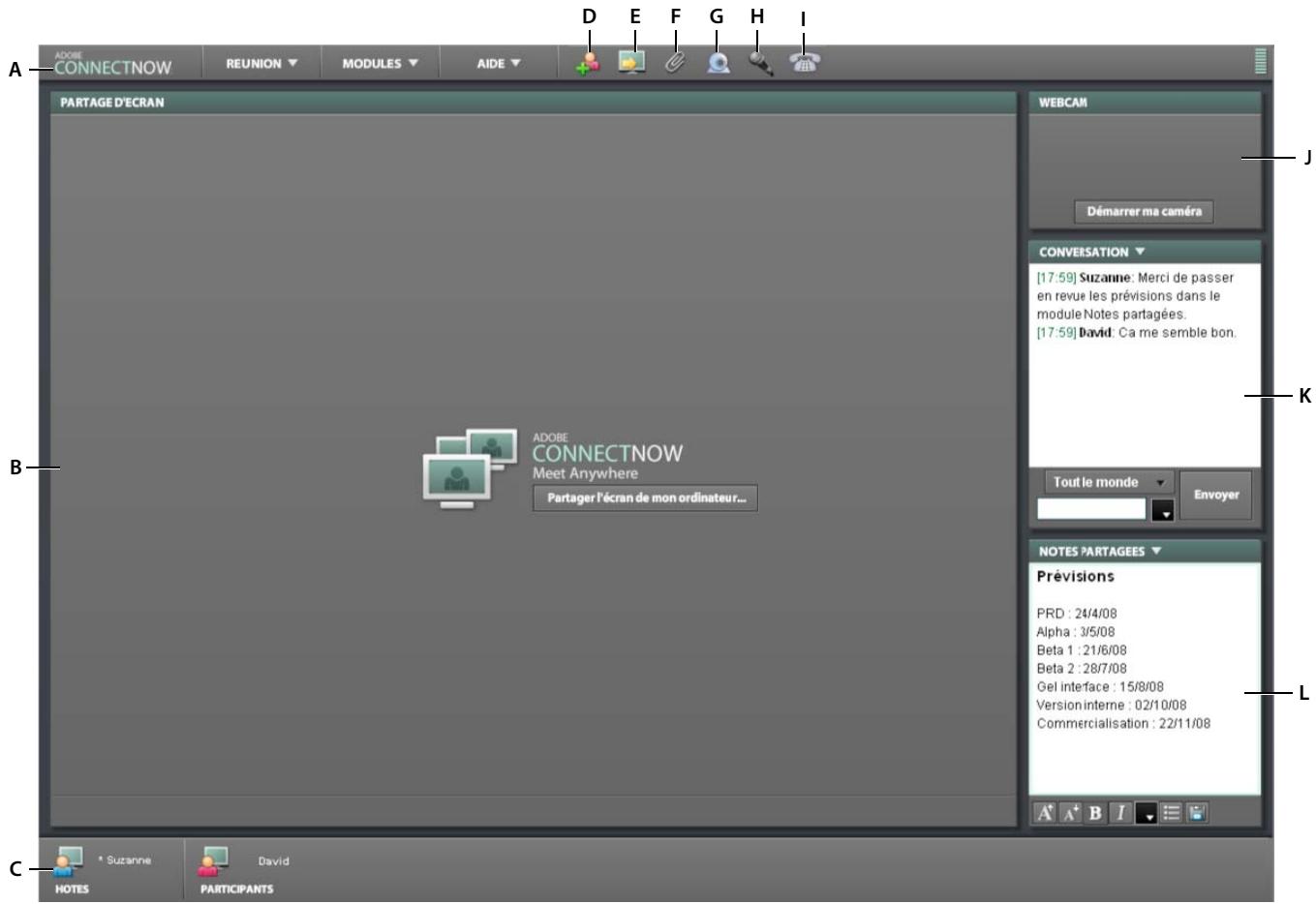1316x904 pixels.
Task: Click the chat message input field
Action: coord(1091,509)
